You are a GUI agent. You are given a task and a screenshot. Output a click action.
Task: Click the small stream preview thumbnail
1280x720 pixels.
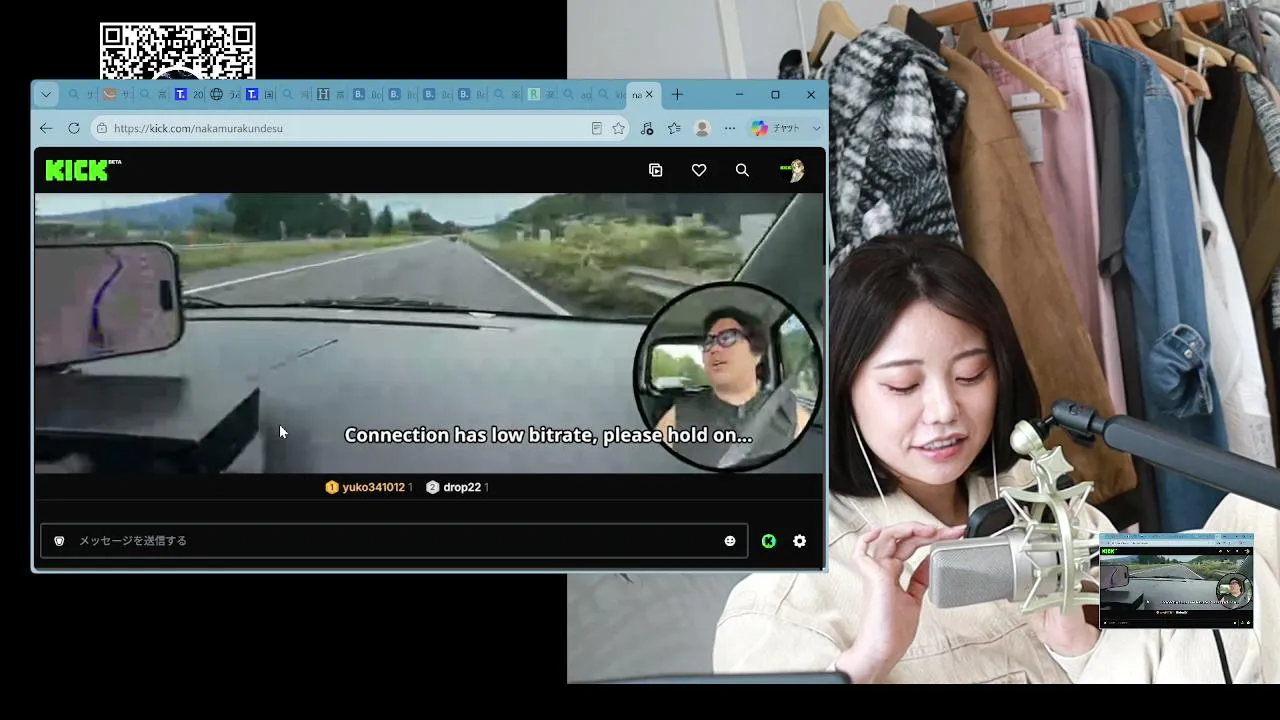1176,581
